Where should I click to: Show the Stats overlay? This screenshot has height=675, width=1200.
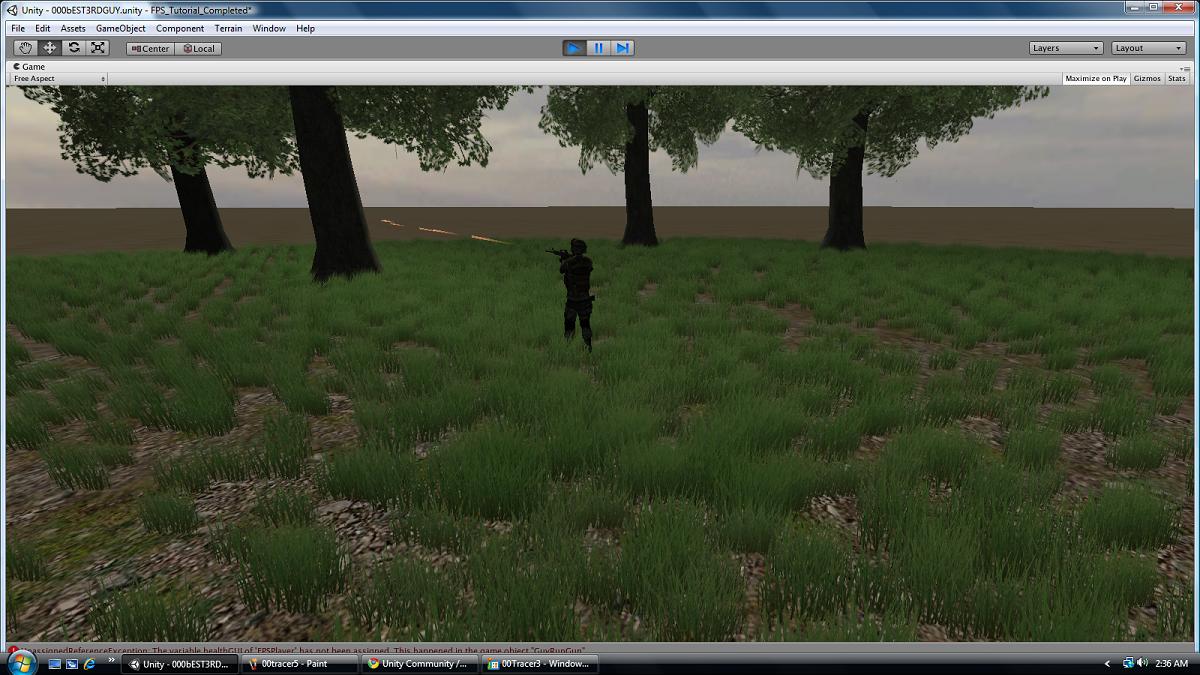1176,78
